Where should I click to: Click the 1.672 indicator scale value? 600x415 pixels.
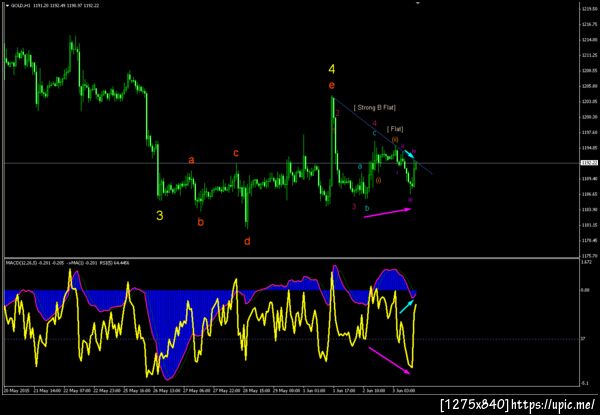pyautogui.click(x=587, y=262)
